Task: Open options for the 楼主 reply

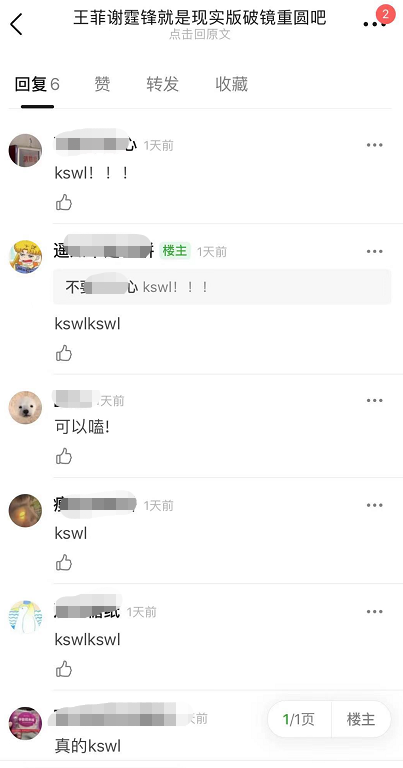Action: 375,251
